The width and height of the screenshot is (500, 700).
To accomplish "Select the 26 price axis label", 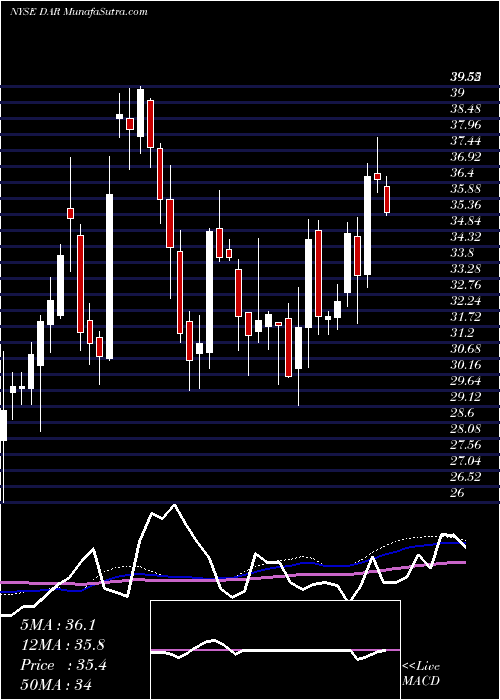I will (x=457, y=492).
